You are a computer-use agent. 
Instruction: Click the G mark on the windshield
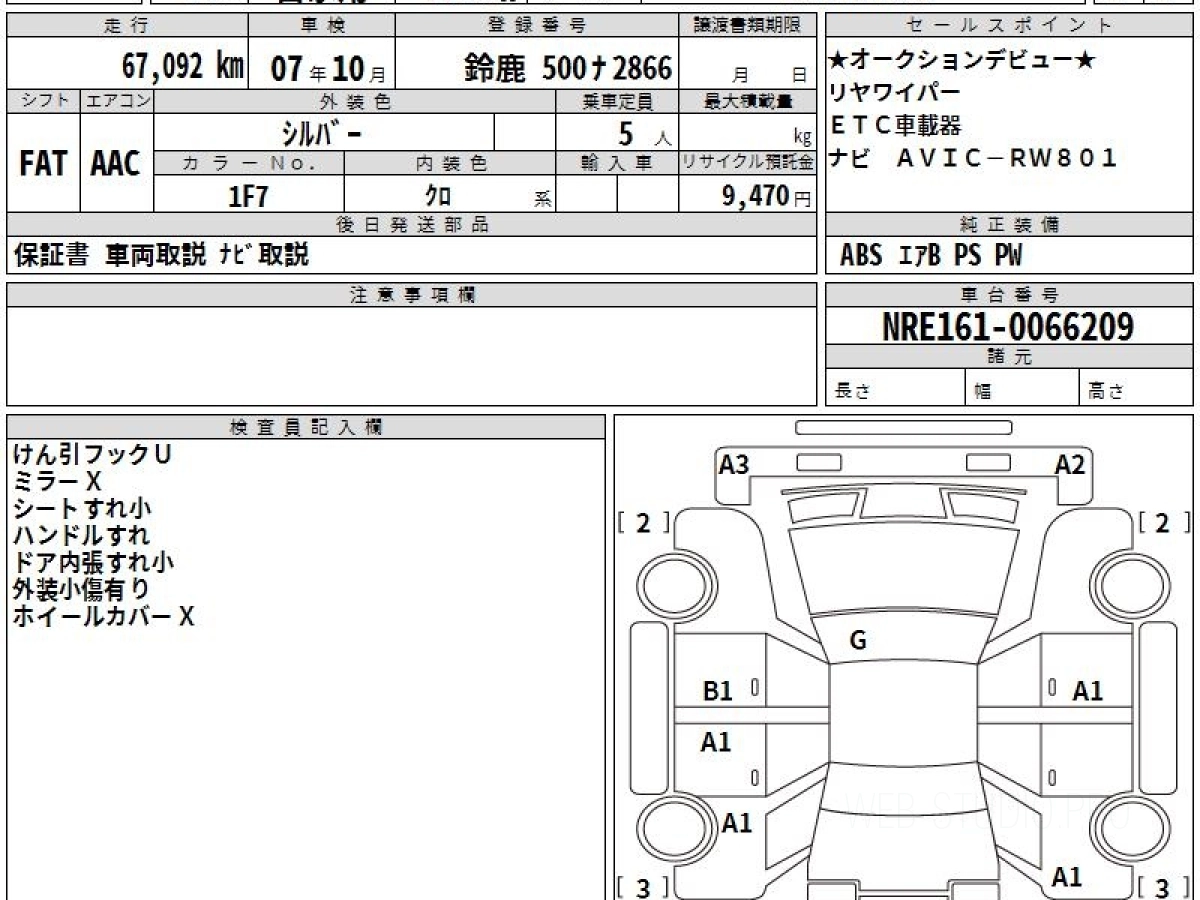pyautogui.click(x=858, y=641)
